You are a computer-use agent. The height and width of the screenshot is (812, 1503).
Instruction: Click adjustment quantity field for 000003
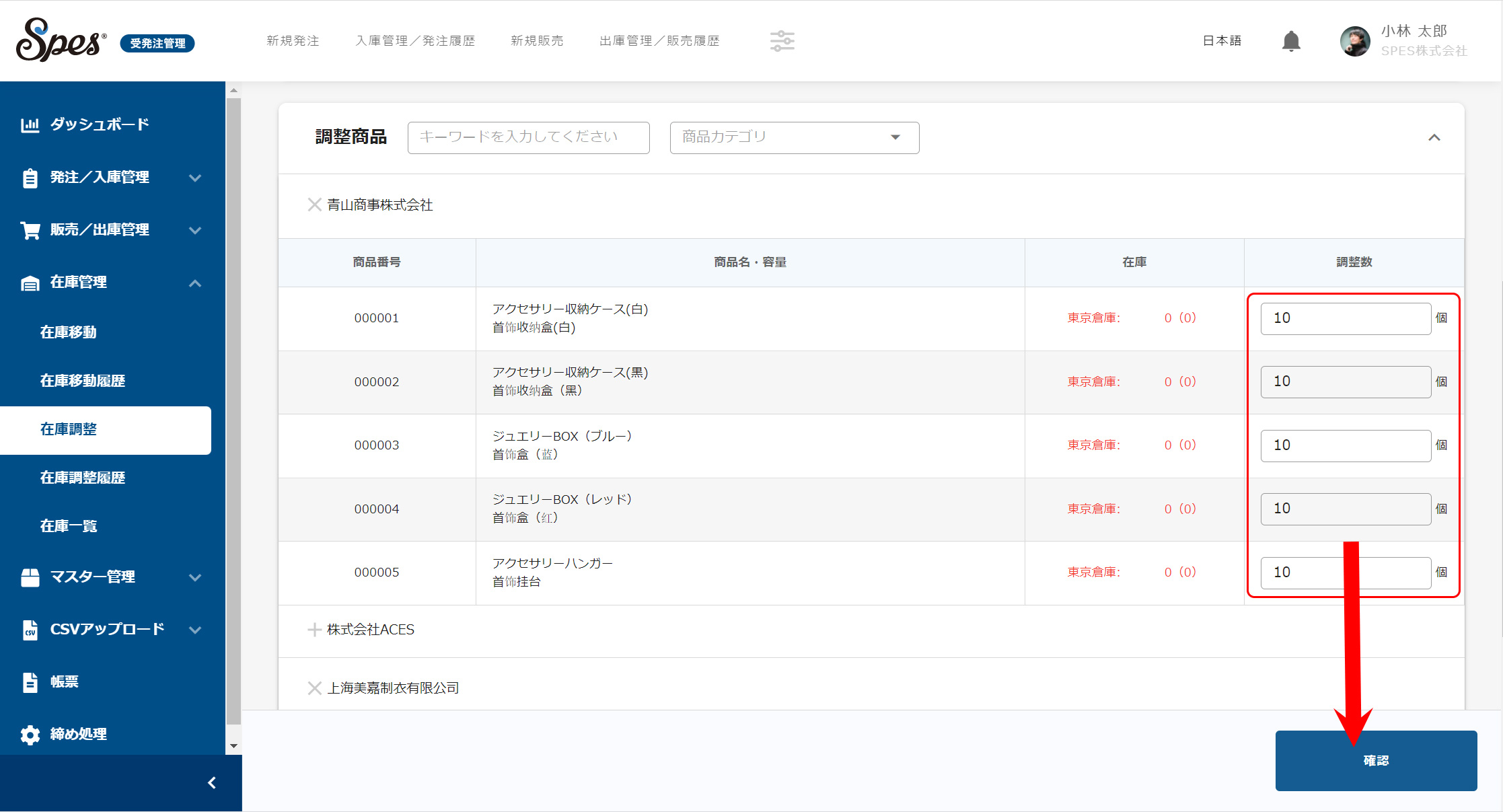click(1346, 445)
